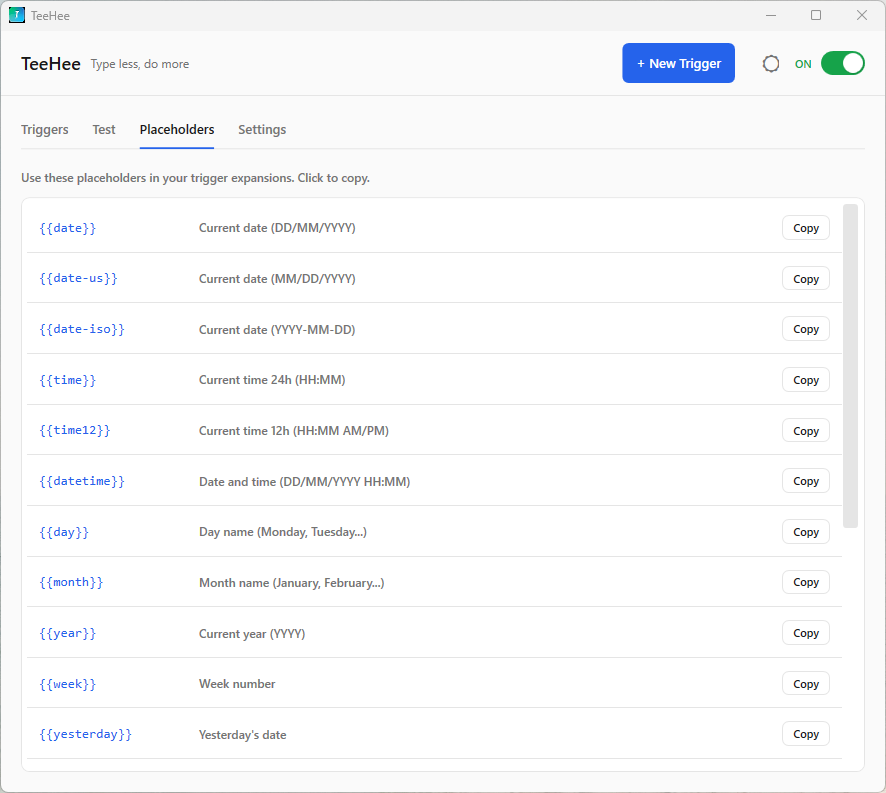Click the {{time}} placeholder text to copy it
The image size is (886, 793).
(x=64, y=379)
